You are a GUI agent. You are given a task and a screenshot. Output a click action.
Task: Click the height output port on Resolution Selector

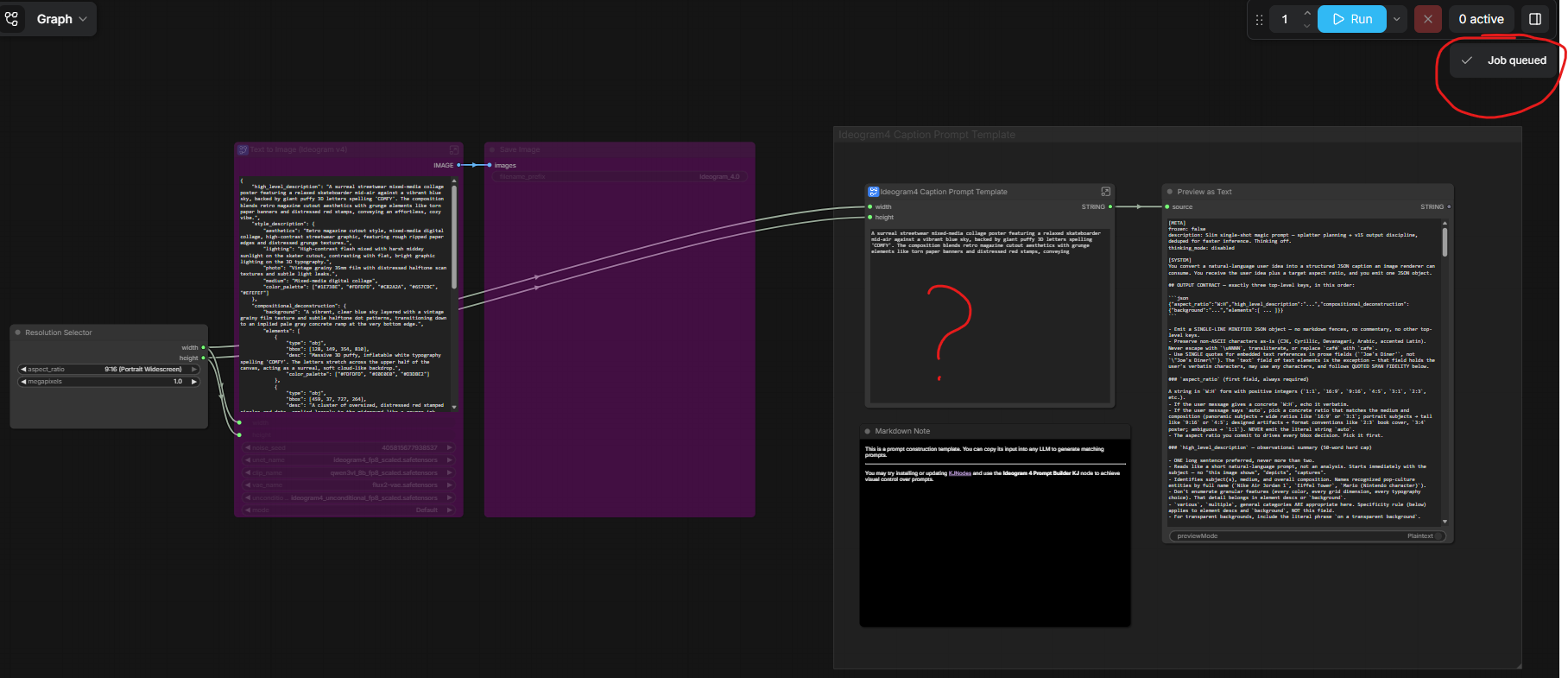click(x=203, y=358)
